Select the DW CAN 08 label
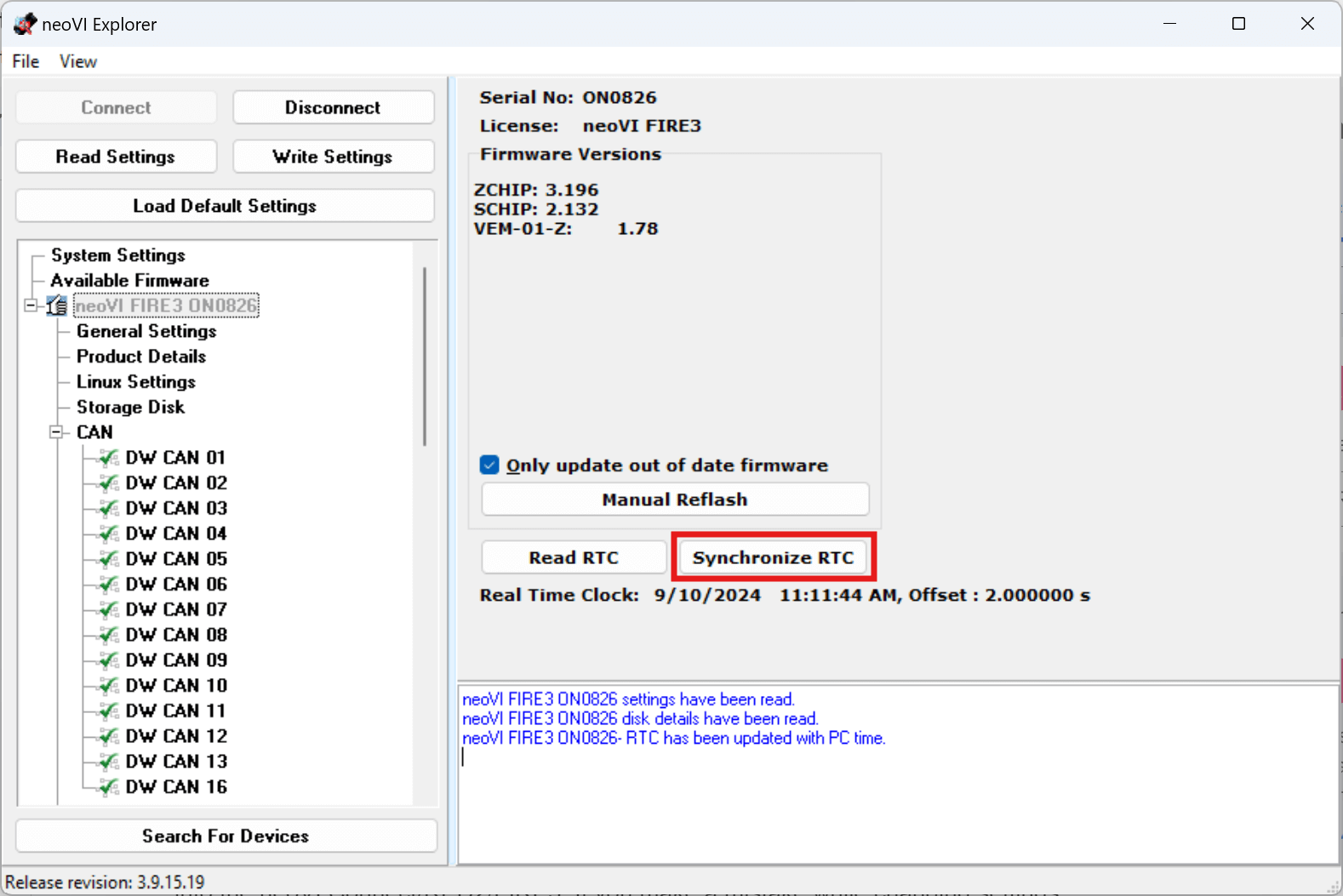This screenshot has height=896, width=1343. pos(176,636)
